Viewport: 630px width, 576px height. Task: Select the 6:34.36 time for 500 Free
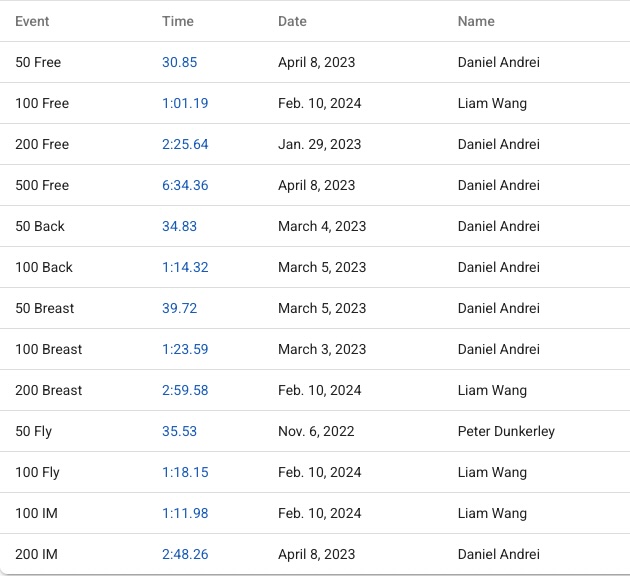185,185
